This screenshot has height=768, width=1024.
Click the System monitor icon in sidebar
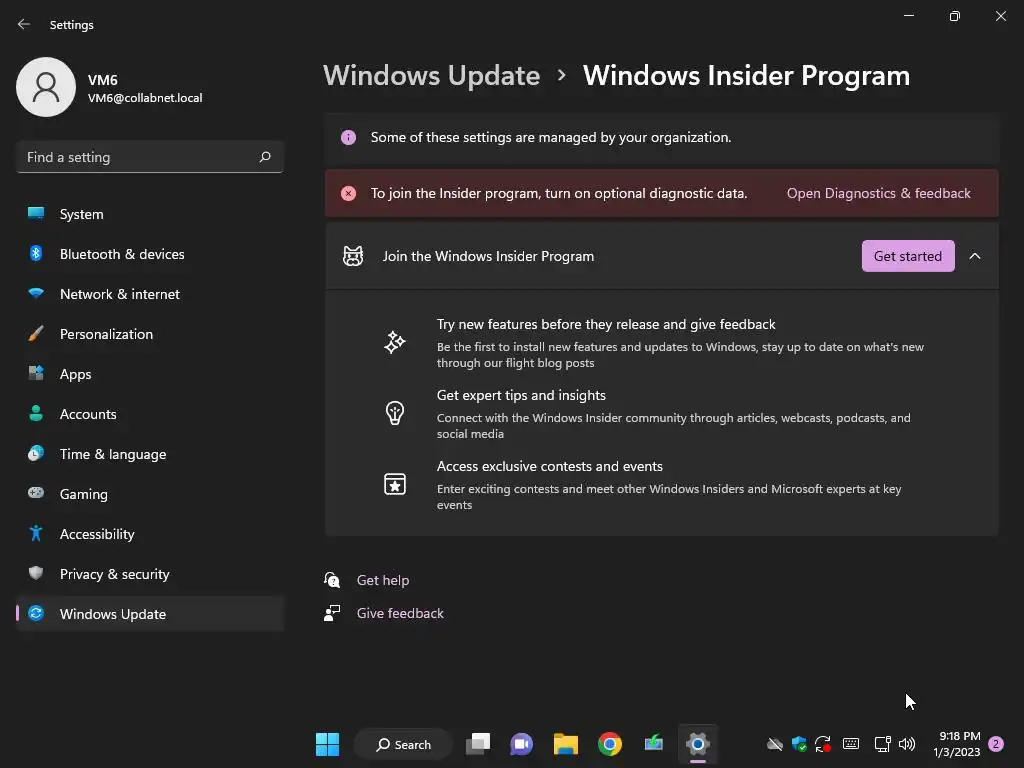pyautogui.click(x=36, y=213)
